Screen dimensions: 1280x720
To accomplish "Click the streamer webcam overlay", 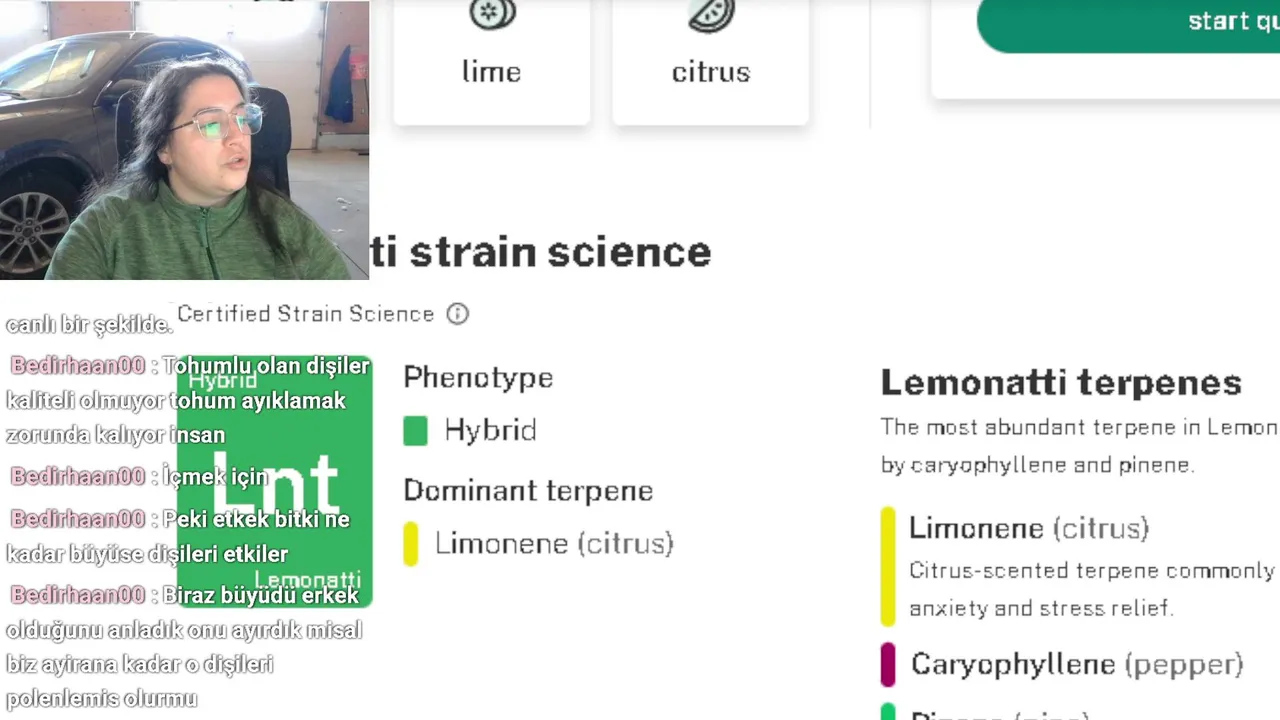I will pyautogui.click(x=185, y=140).
